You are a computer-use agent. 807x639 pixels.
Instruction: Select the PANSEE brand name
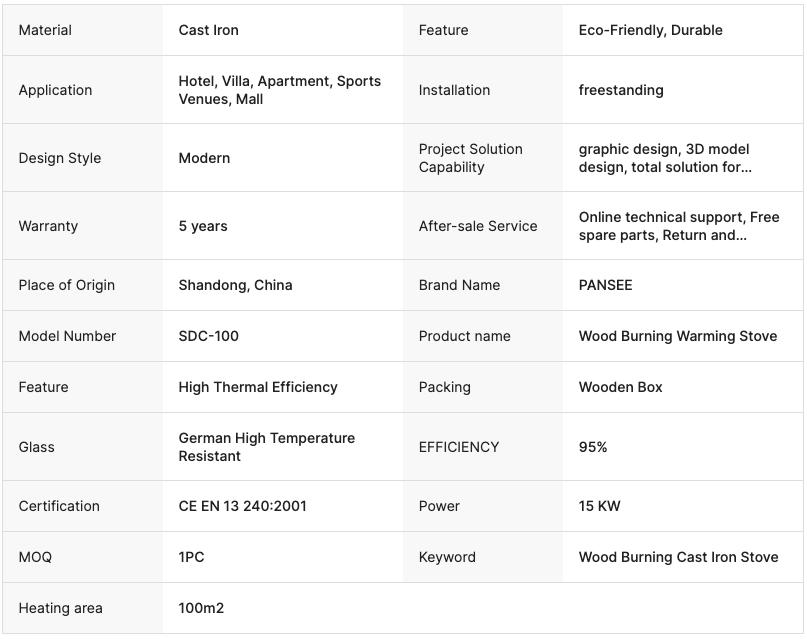click(x=605, y=285)
